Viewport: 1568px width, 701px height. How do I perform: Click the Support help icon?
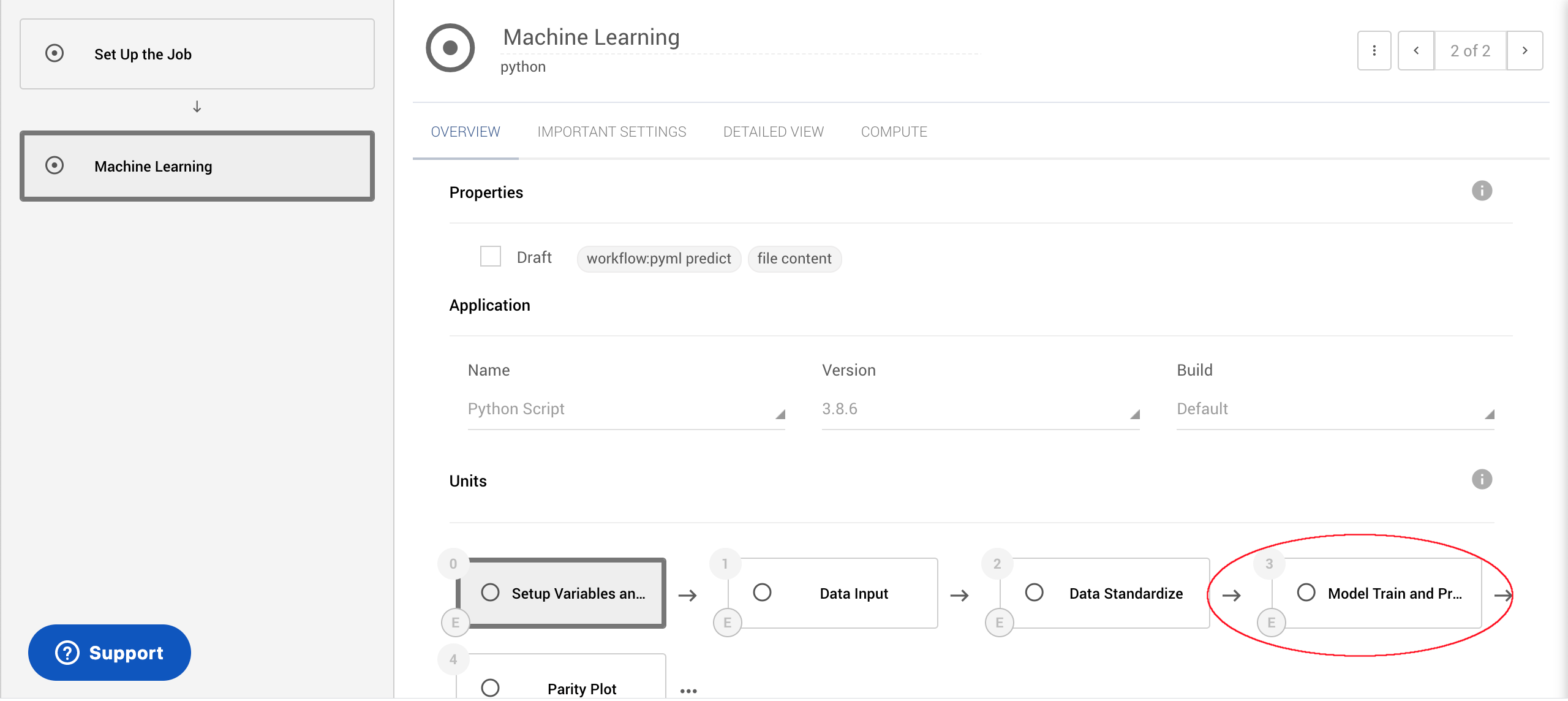pos(66,653)
